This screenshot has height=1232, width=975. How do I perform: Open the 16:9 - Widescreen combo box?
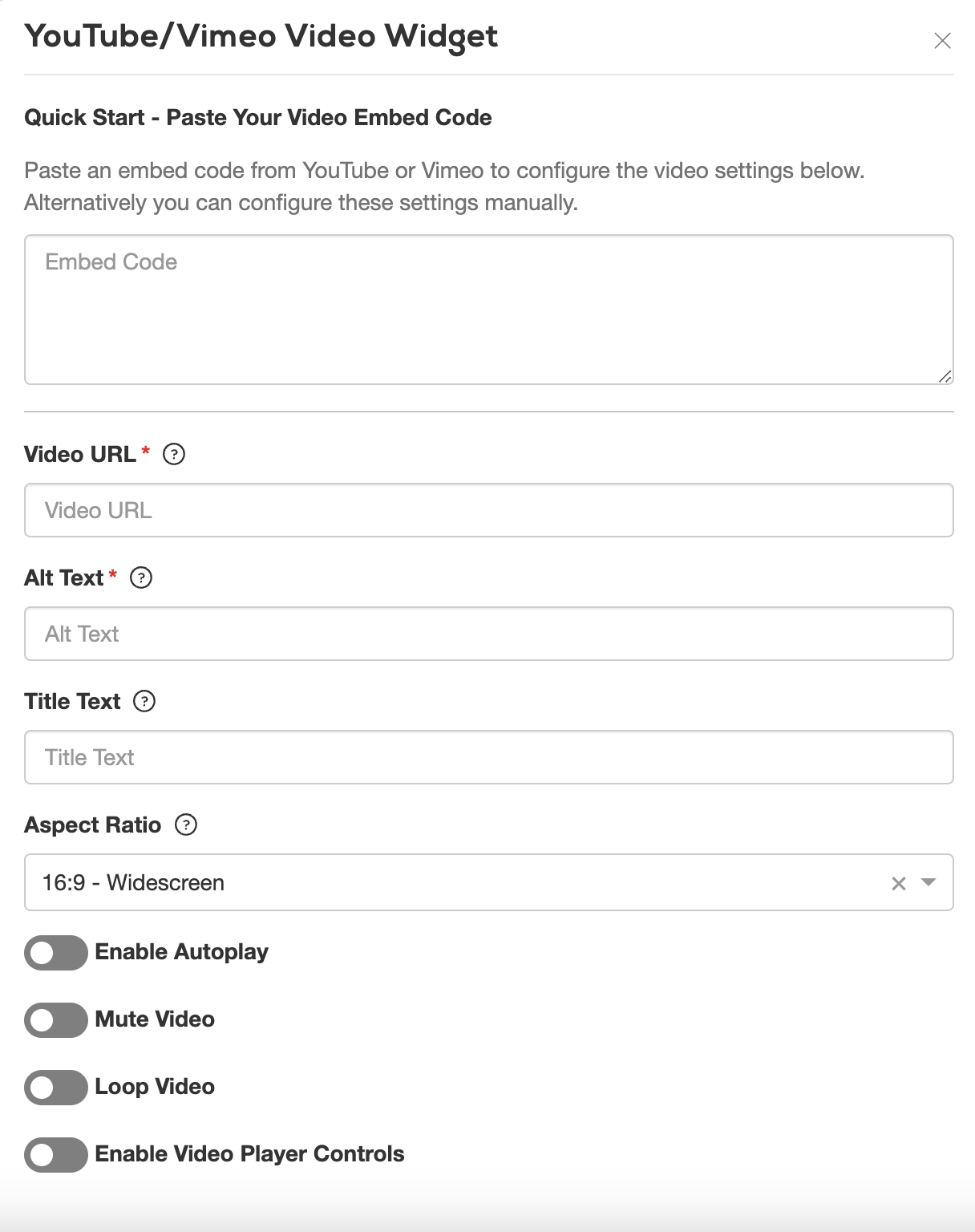click(x=489, y=882)
